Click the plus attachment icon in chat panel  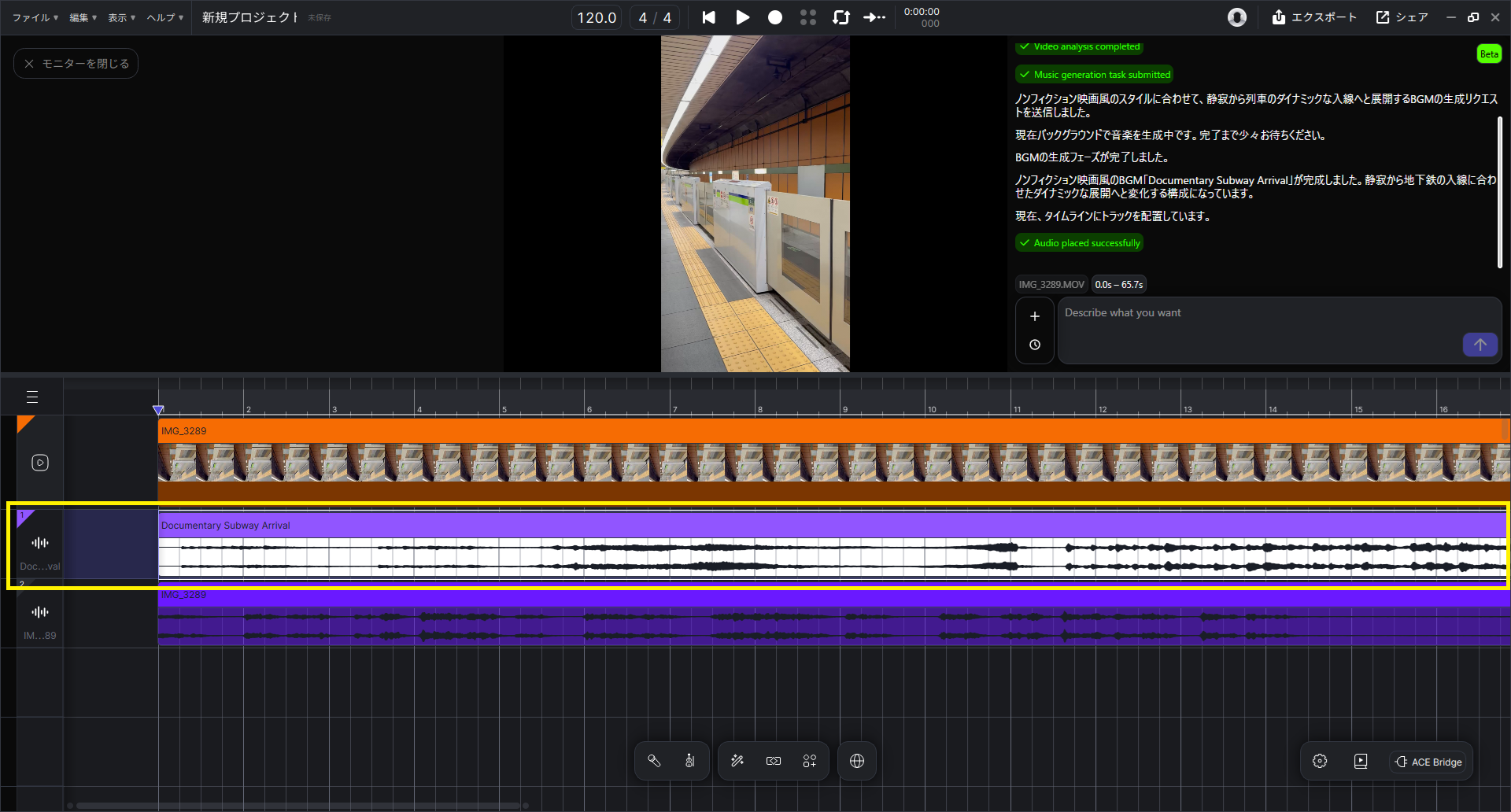tap(1035, 316)
